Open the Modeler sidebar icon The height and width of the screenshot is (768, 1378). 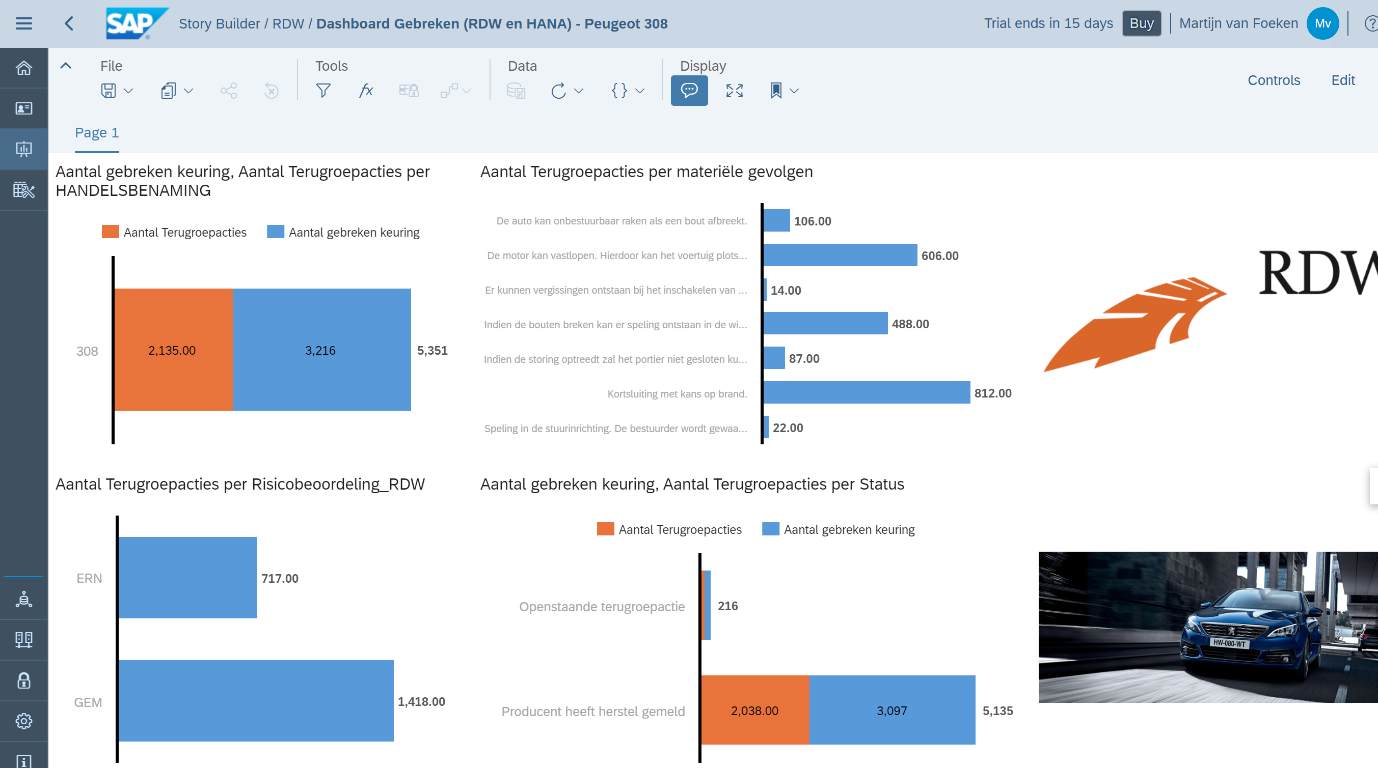coord(24,190)
